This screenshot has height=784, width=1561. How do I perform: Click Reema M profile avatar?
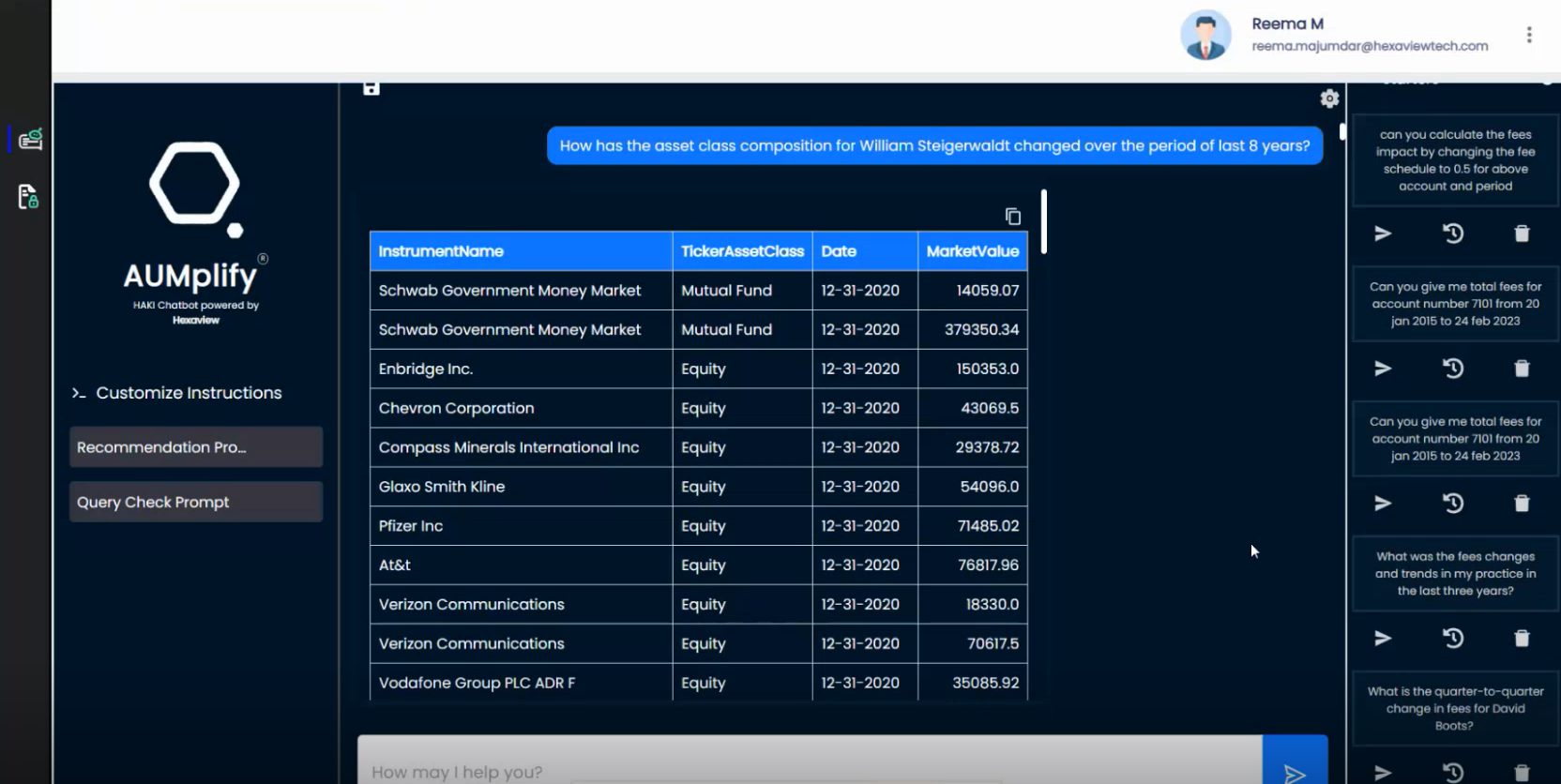pos(1205,36)
